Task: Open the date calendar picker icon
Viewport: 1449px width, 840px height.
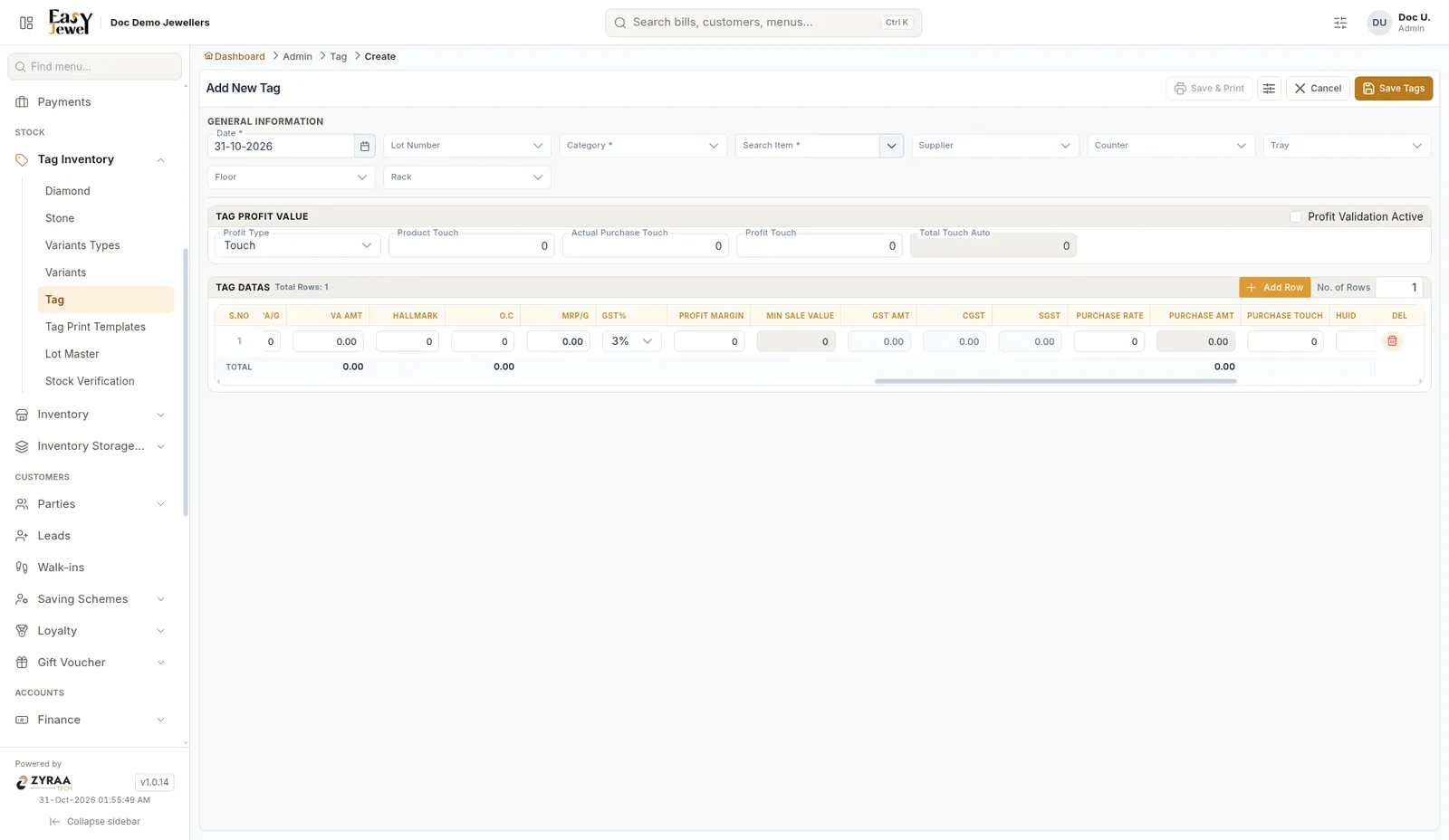Action: pos(365,146)
